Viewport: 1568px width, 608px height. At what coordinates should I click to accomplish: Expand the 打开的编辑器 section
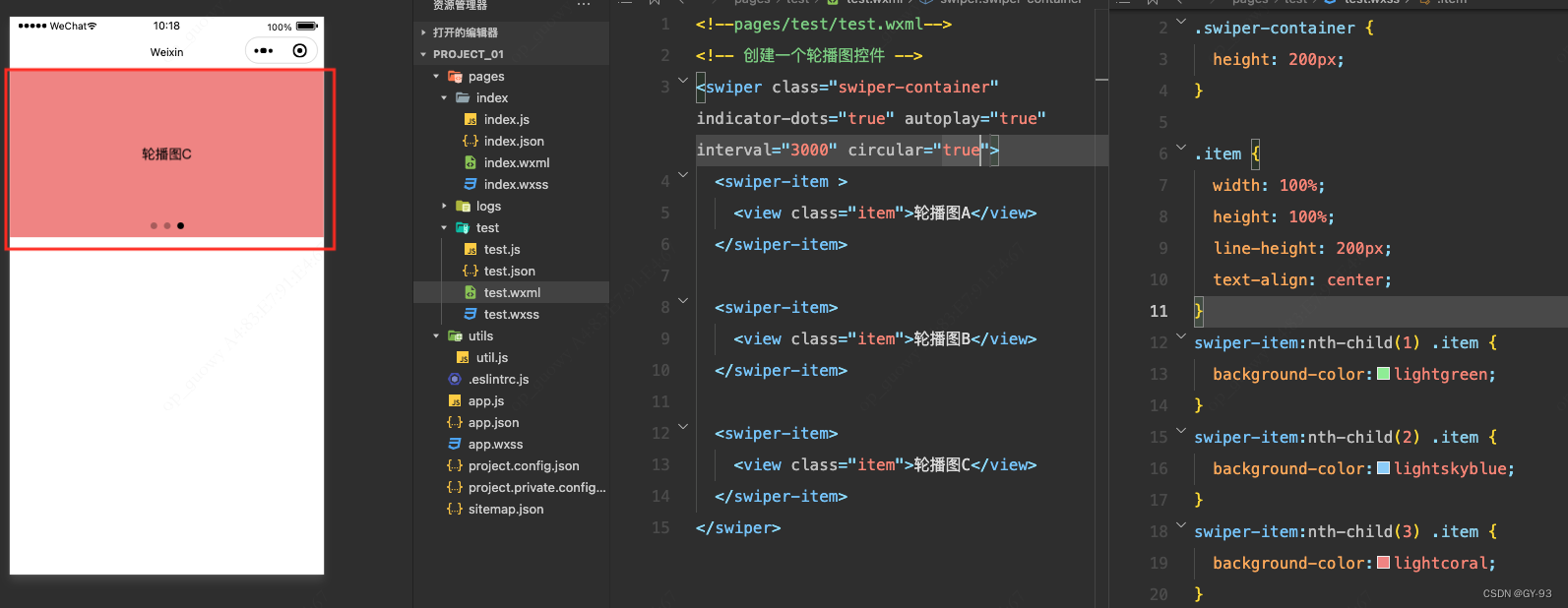coord(423,32)
